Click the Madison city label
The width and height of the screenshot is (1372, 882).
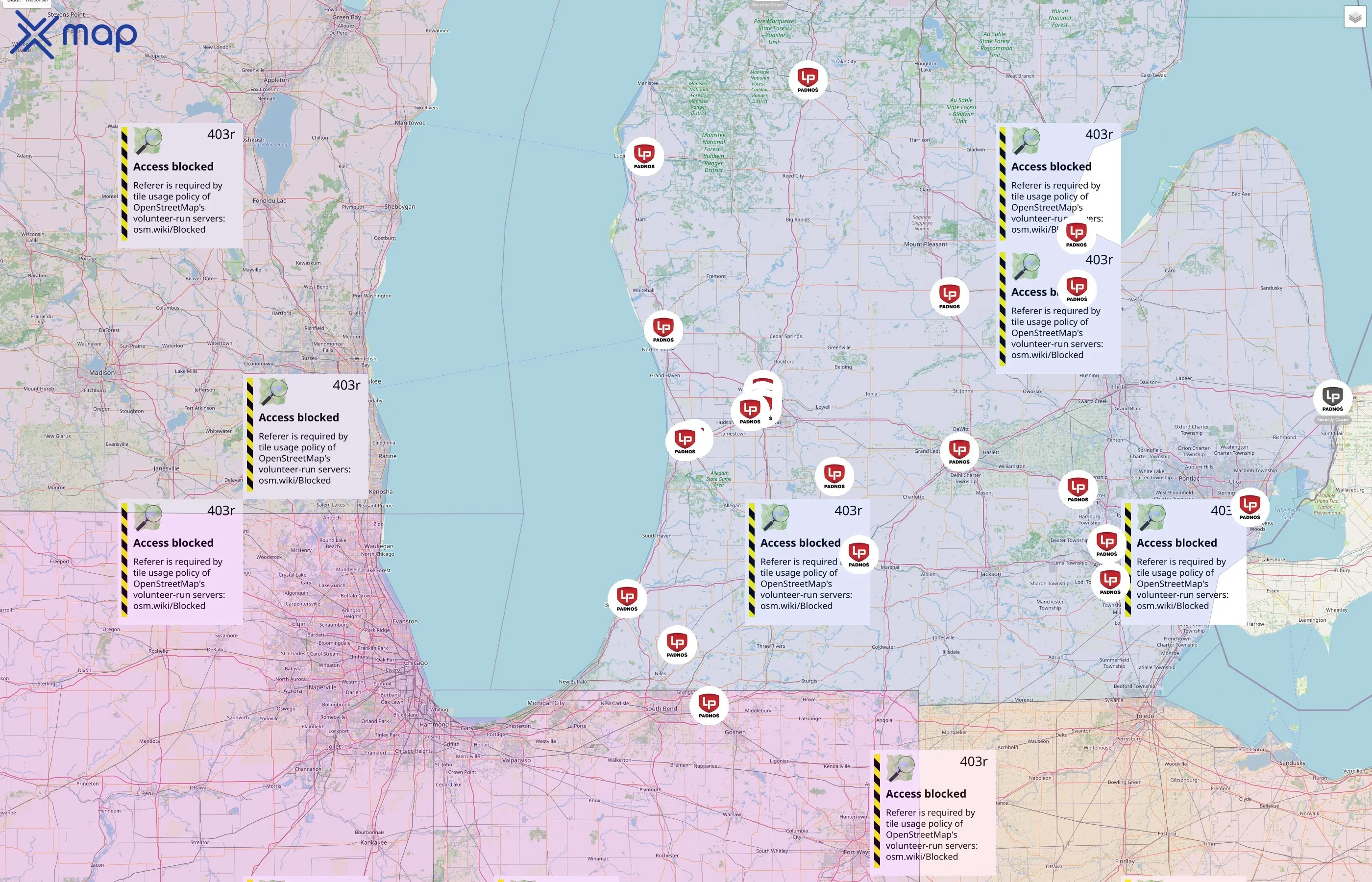coord(102,372)
